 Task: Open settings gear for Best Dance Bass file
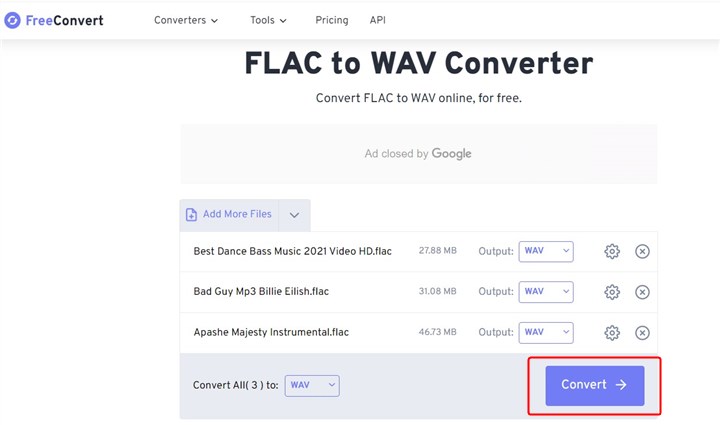tap(612, 251)
